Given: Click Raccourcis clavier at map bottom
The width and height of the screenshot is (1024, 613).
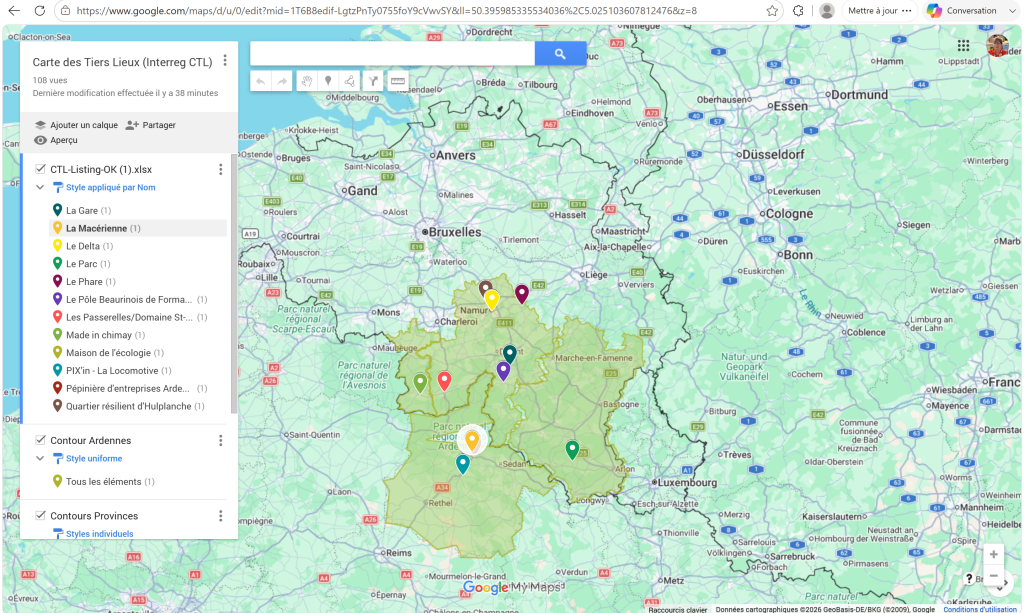Looking at the screenshot, I should point(677,610).
